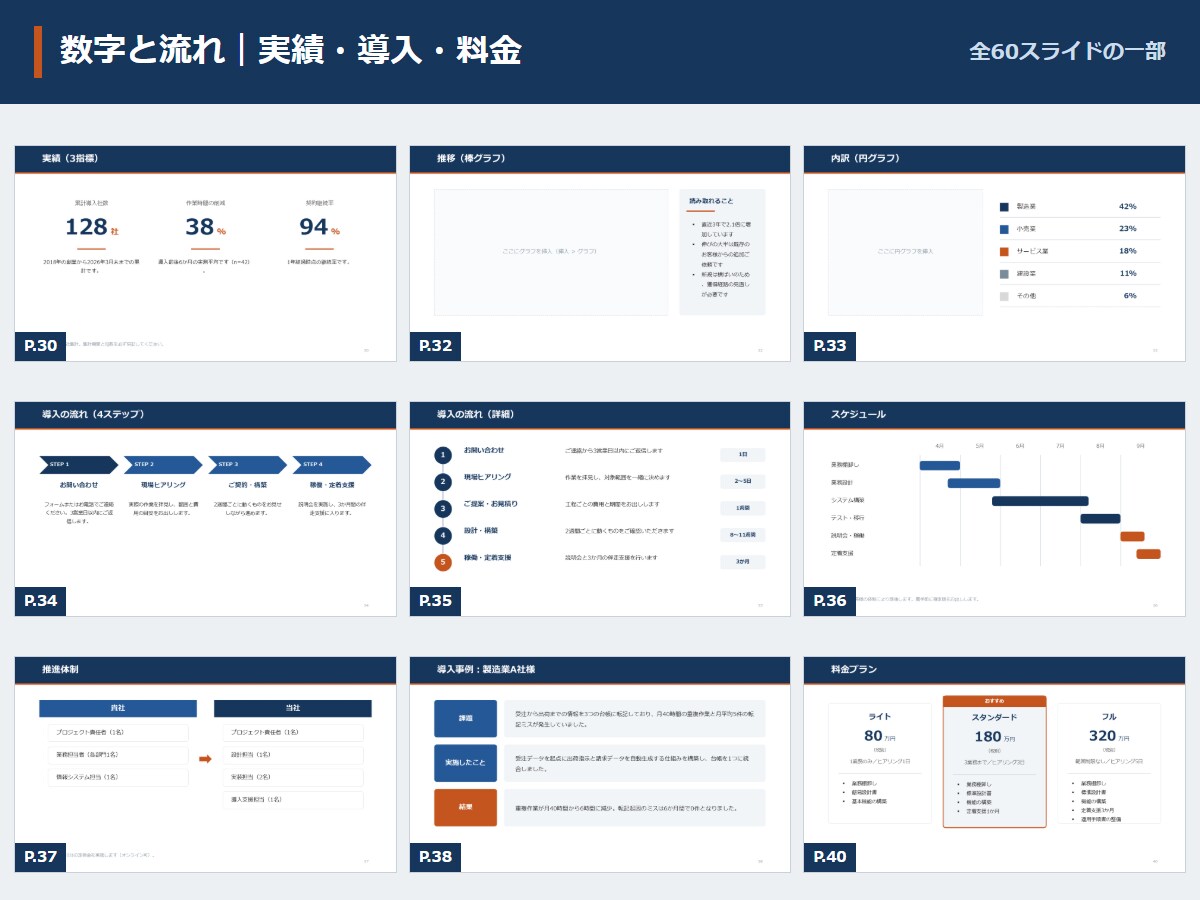The image size is (1200, 900).
Task: Open the スケジュール slide thumbnail
Action: tap(994, 509)
